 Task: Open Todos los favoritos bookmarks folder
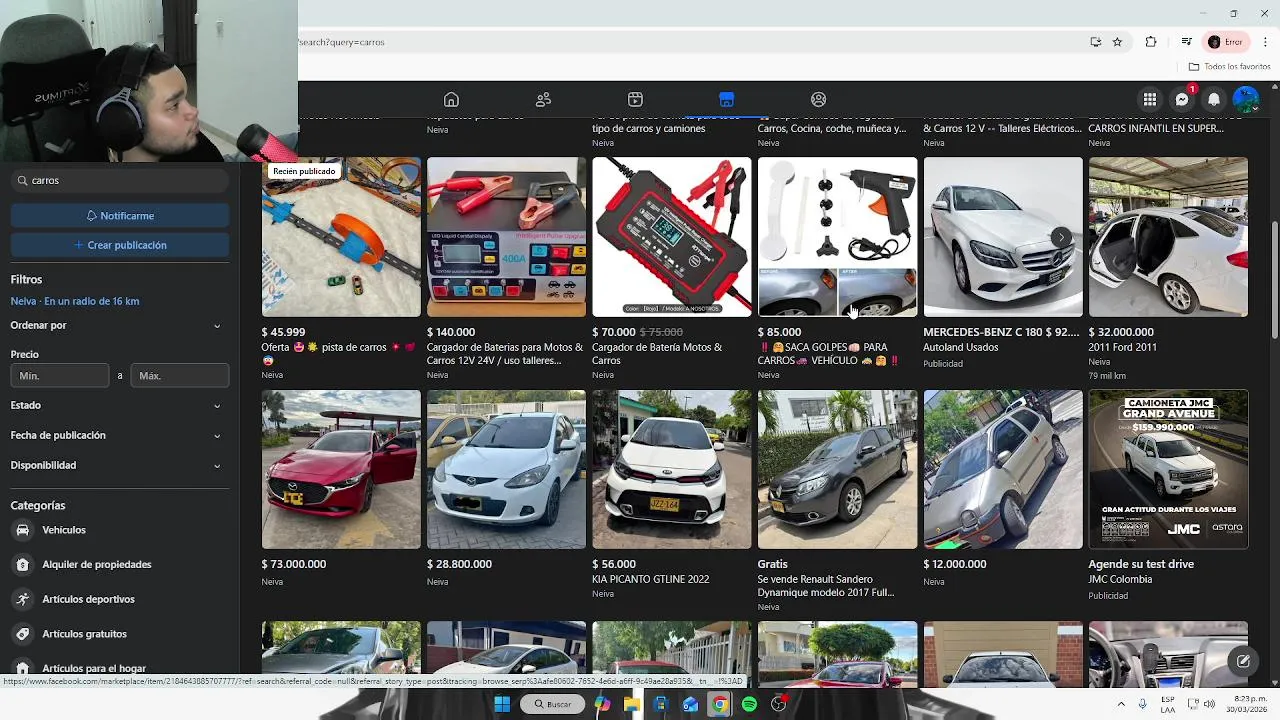[1230, 66]
